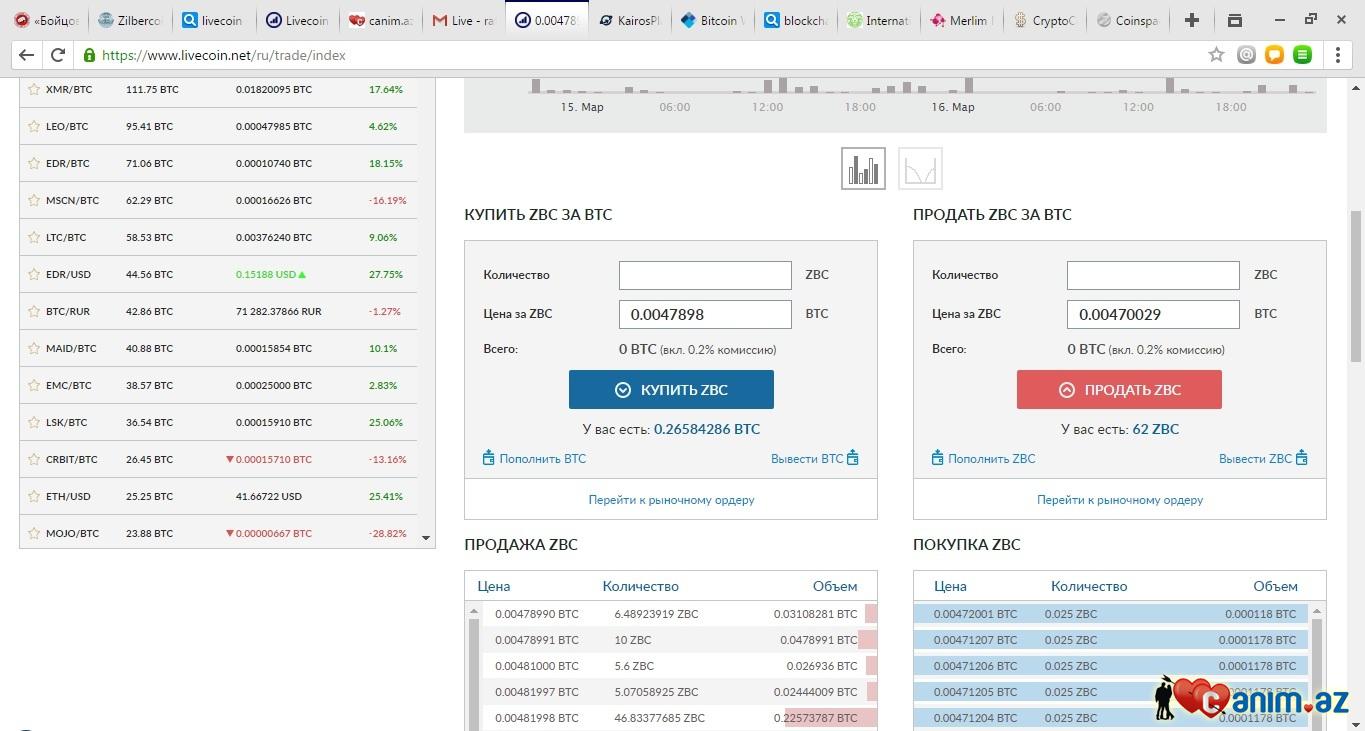Toggle favorite star for LTC/BTC

pyautogui.click(x=34, y=237)
